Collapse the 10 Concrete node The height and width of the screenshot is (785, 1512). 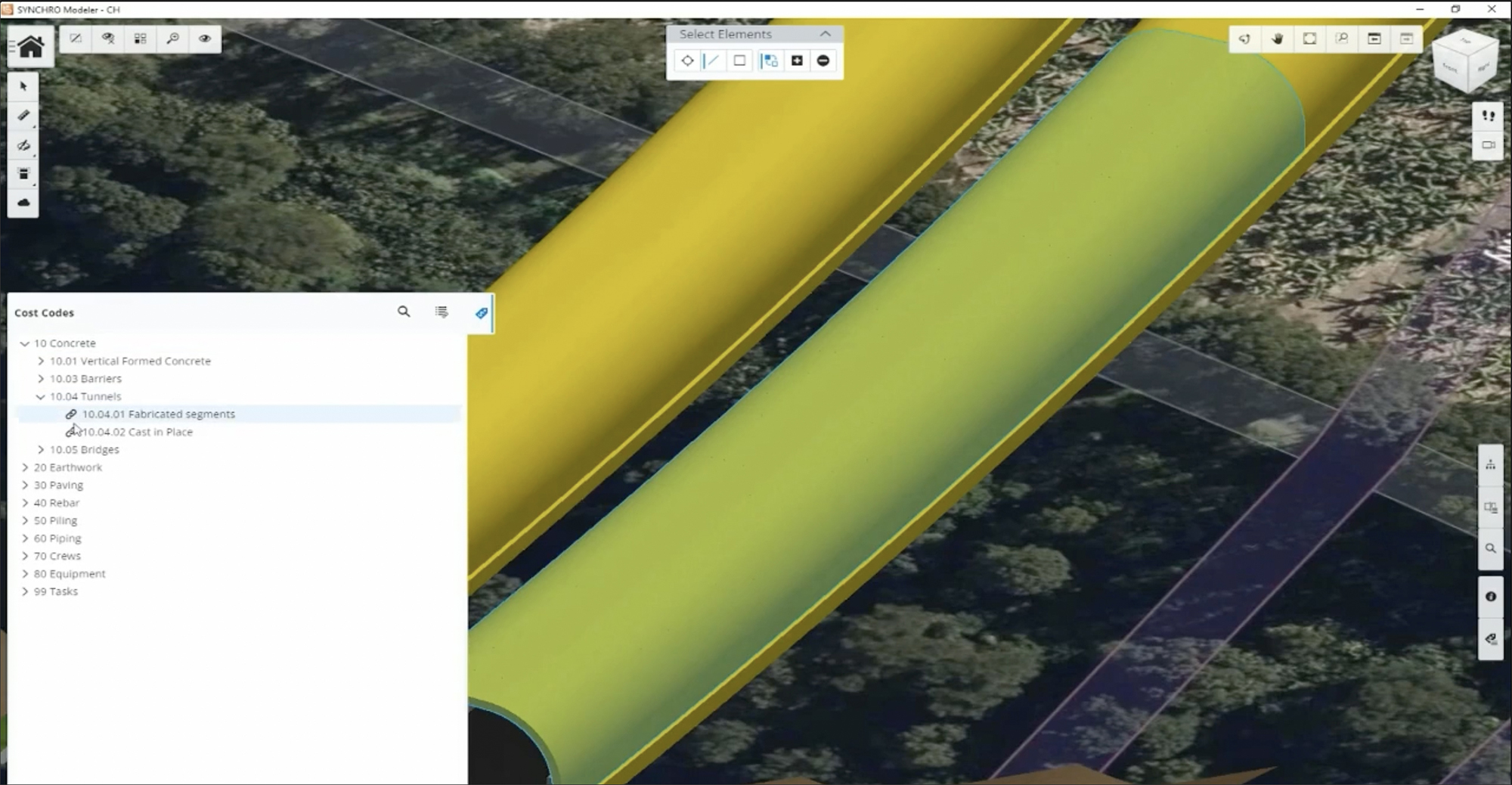pos(25,343)
